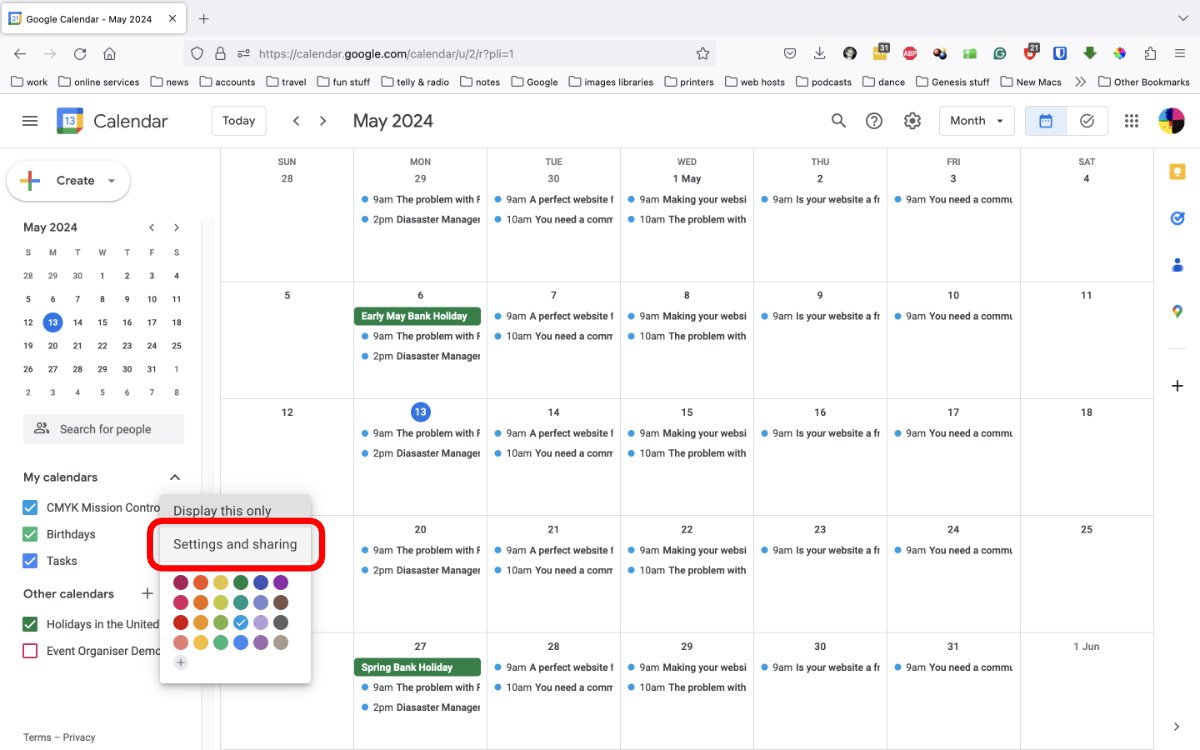Enable the Event Organiser Demo calendar checkbox

(30, 651)
